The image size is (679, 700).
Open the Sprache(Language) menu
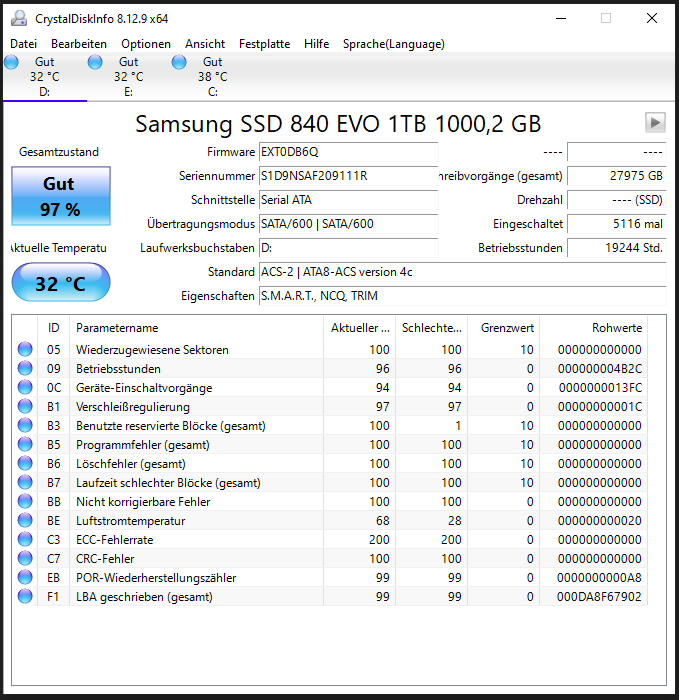[394, 44]
